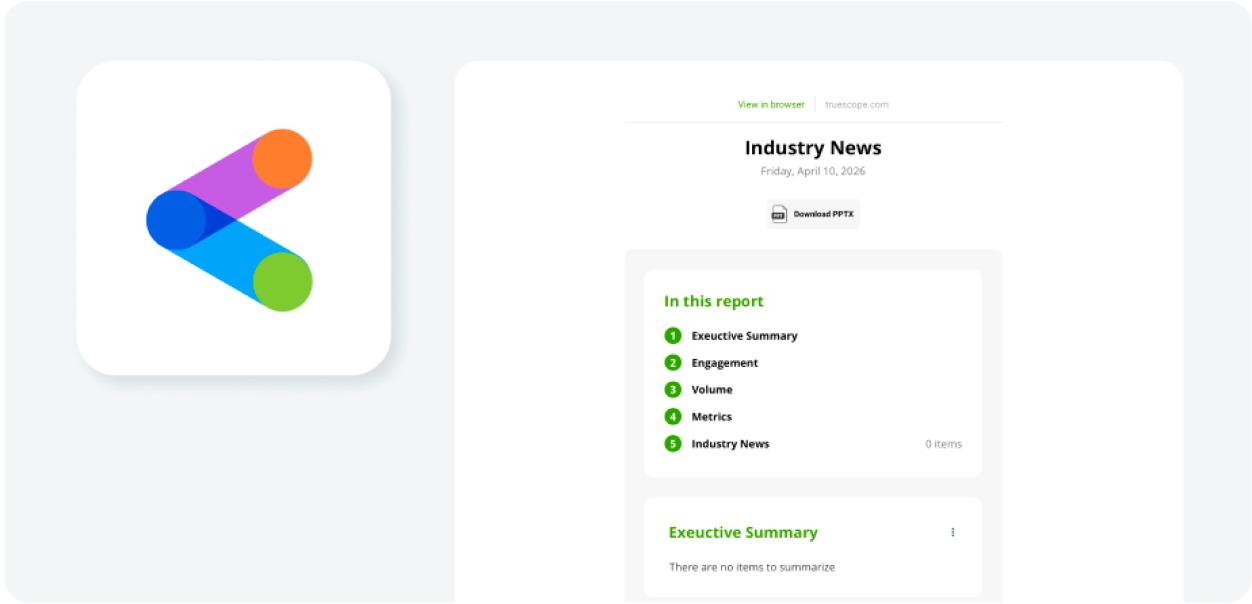Click the green number 1 badge

pyautogui.click(x=673, y=336)
